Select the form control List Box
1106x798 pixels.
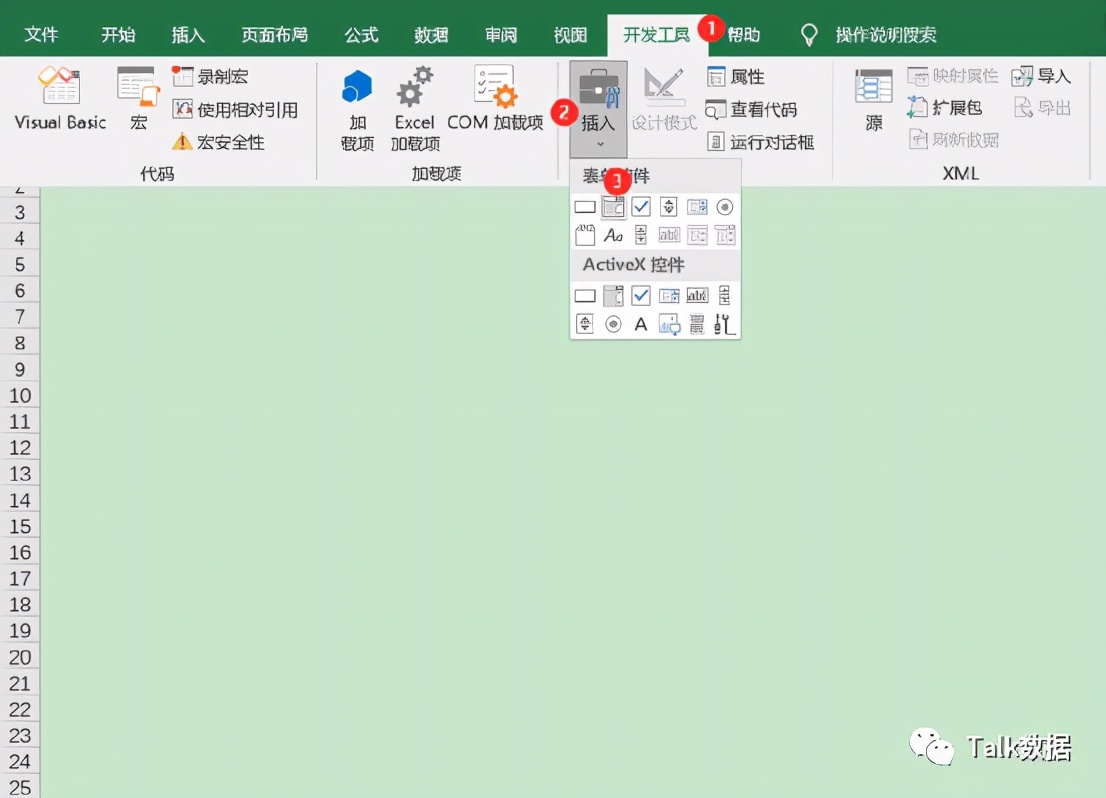[x=697, y=207]
